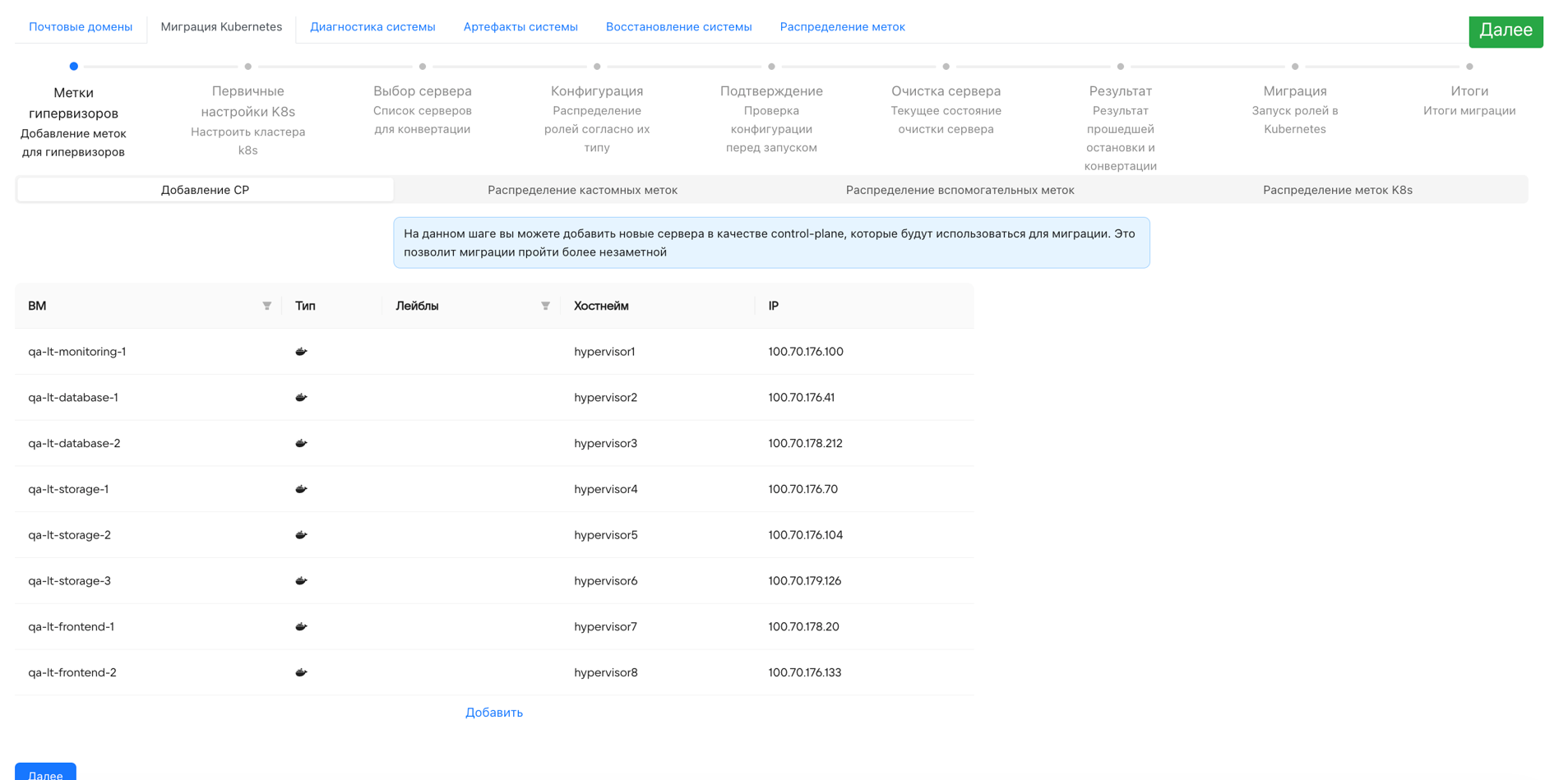1568x780 pixels.
Task: Open the Артефакты системы tab
Action: [520, 27]
